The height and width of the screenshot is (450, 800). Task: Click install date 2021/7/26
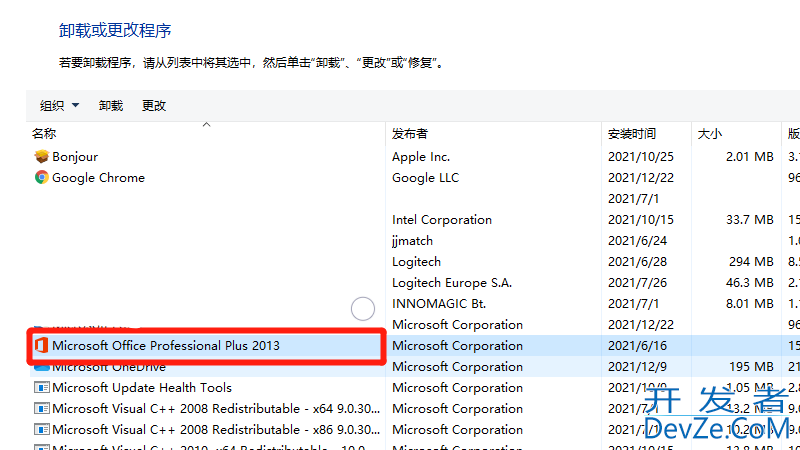[637, 282]
